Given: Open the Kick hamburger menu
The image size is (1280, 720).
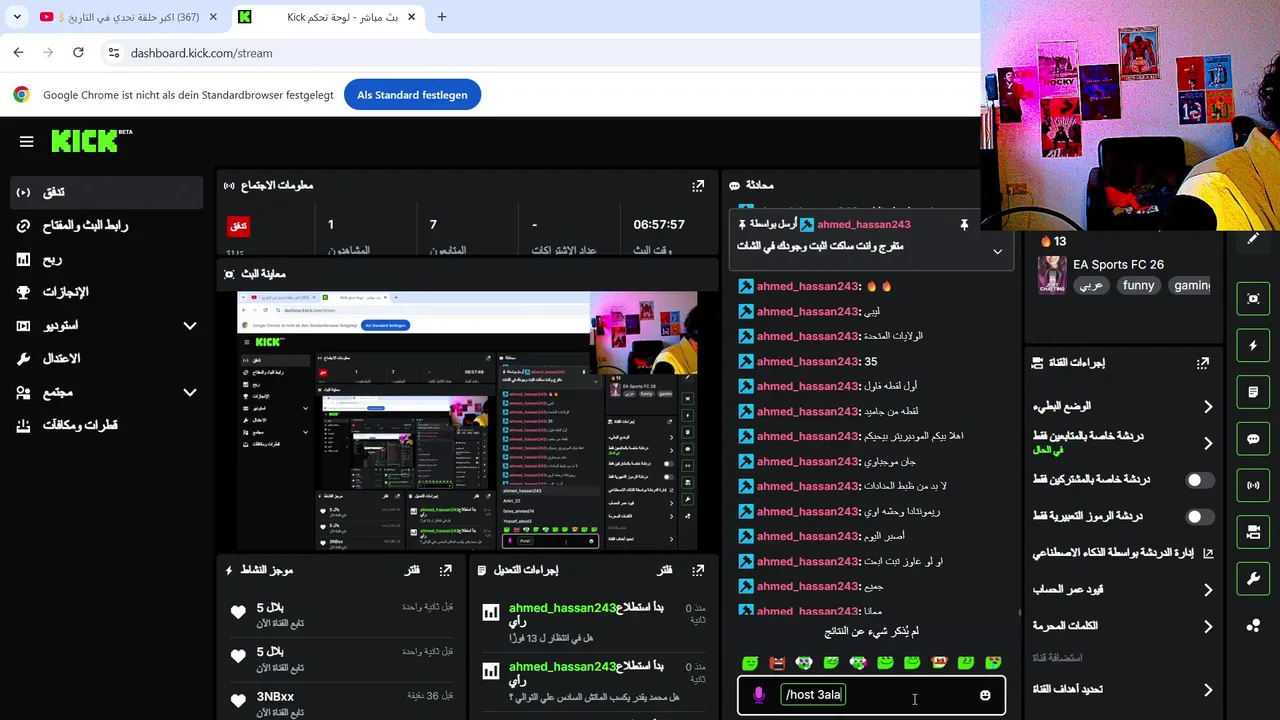Looking at the screenshot, I should (27, 142).
